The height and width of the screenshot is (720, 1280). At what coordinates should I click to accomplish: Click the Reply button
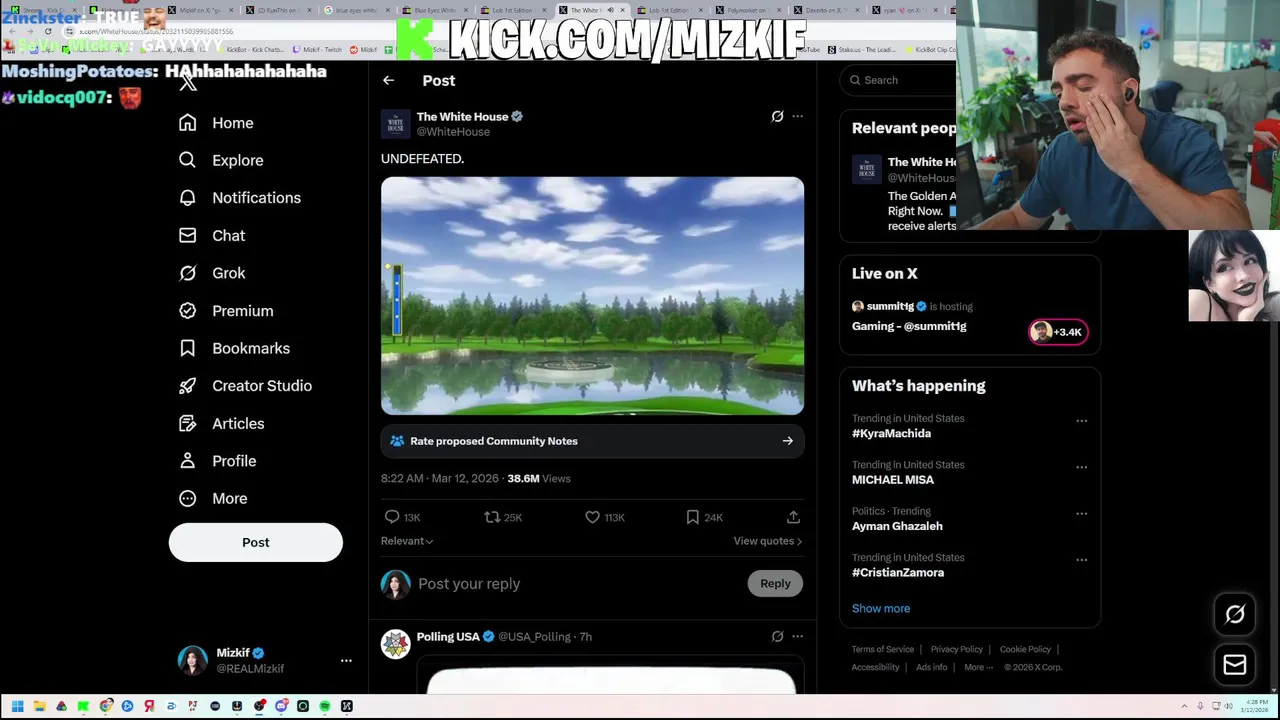click(x=775, y=584)
